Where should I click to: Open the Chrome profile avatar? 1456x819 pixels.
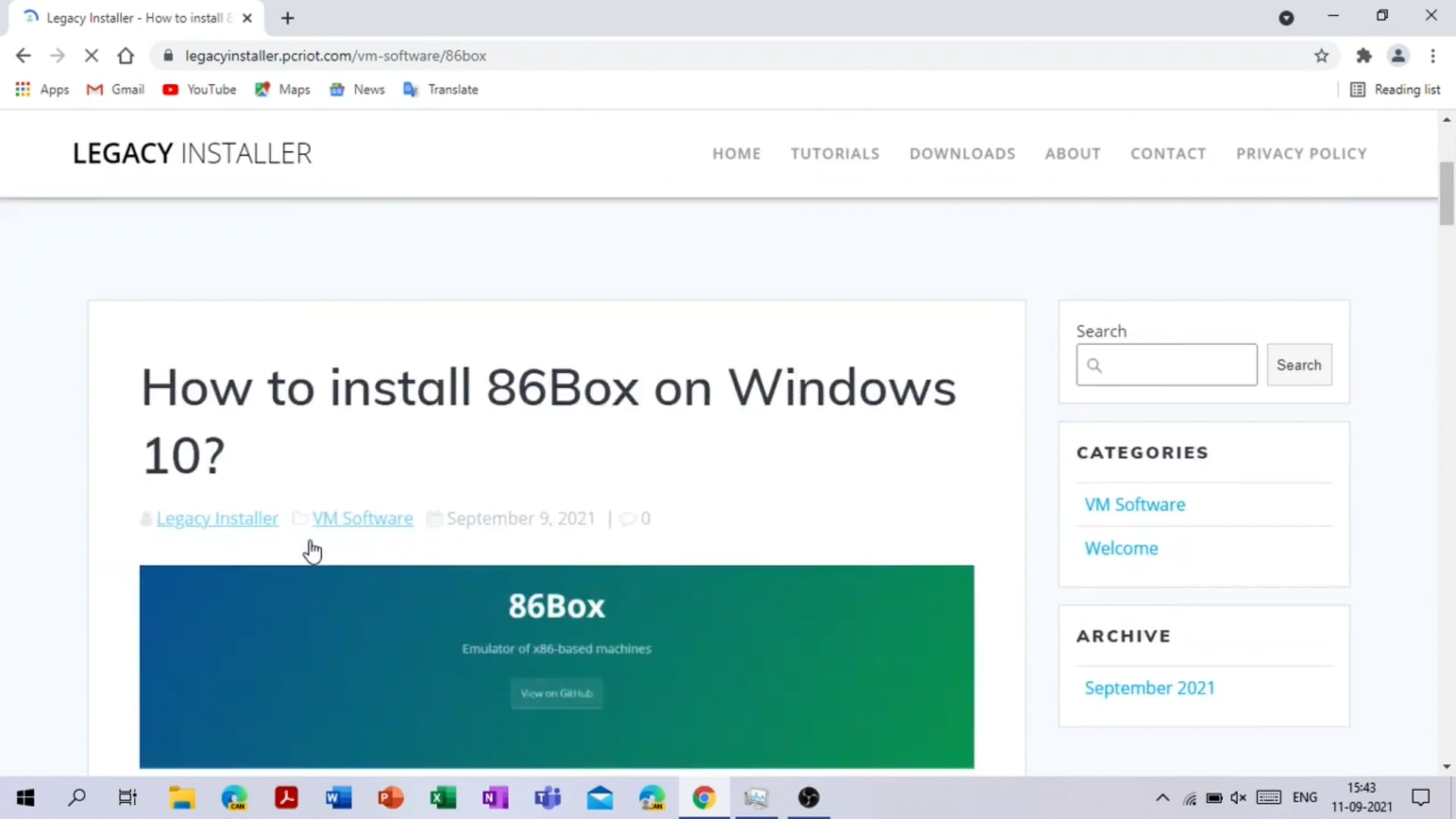(x=1398, y=55)
